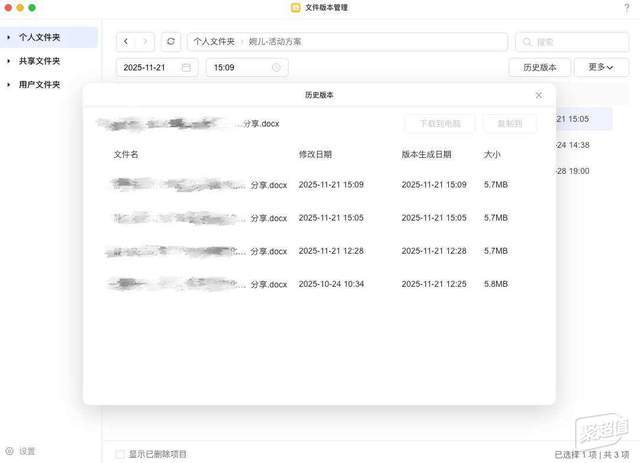
Task: Sort by 修改日期 column header
Action: coord(315,155)
